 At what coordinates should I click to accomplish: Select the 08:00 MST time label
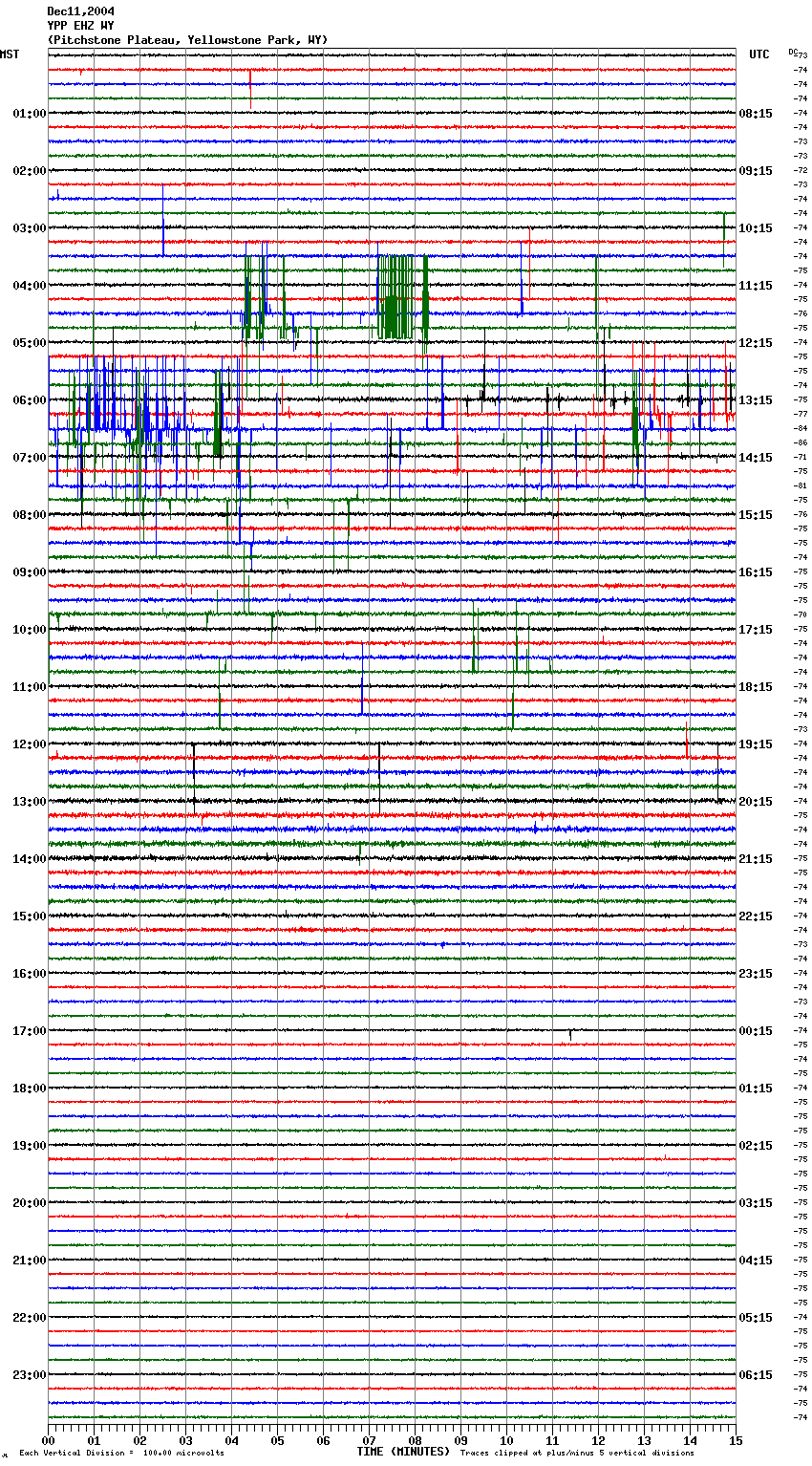(x=30, y=515)
